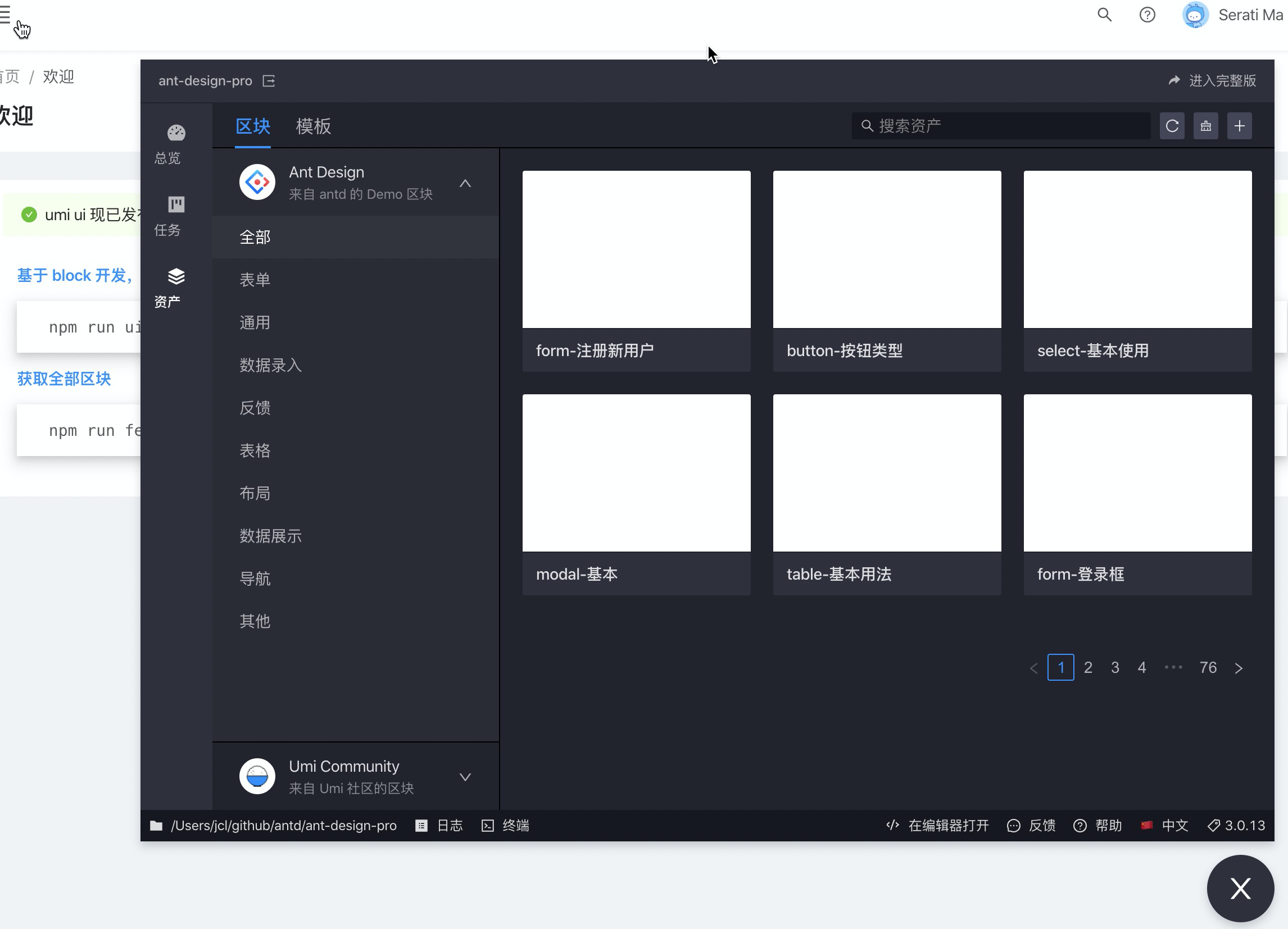Select the 资产 assets panel
The height and width of the screenshot is (929, 1288).
tap(176, 286)
